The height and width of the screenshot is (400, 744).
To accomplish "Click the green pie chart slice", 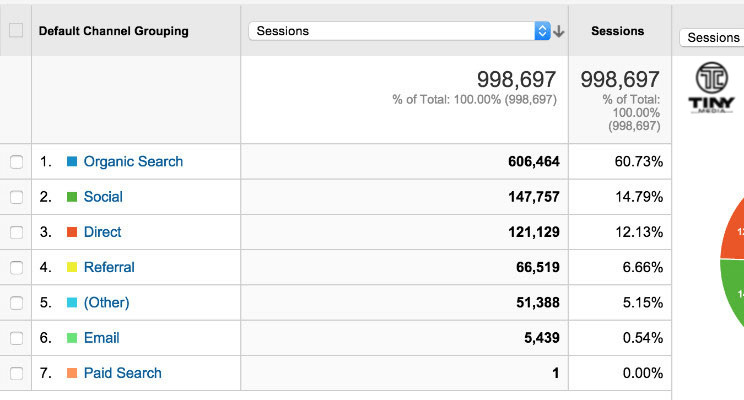I will coord(732,300).
